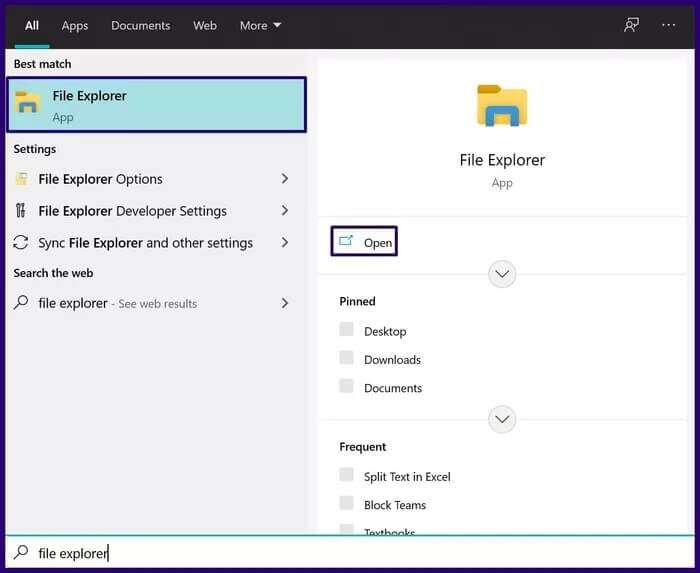Image resolution: width=700 pixels, height=573 pixels.
Task: Select file explorer See web results
Action: pos(157,303)
